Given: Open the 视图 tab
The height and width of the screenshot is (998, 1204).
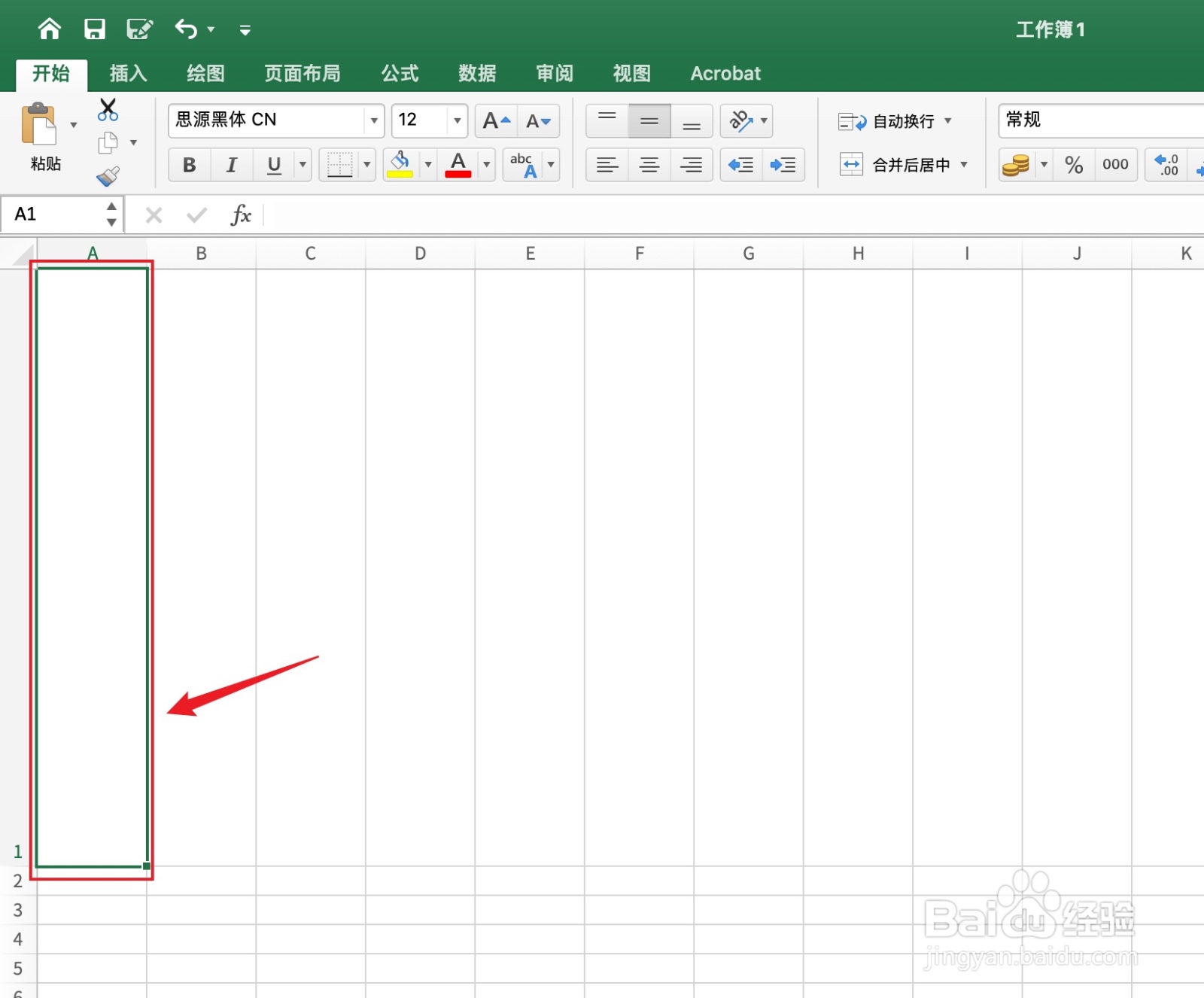Looking at the screenshot, I should click(x=632, y=74).
